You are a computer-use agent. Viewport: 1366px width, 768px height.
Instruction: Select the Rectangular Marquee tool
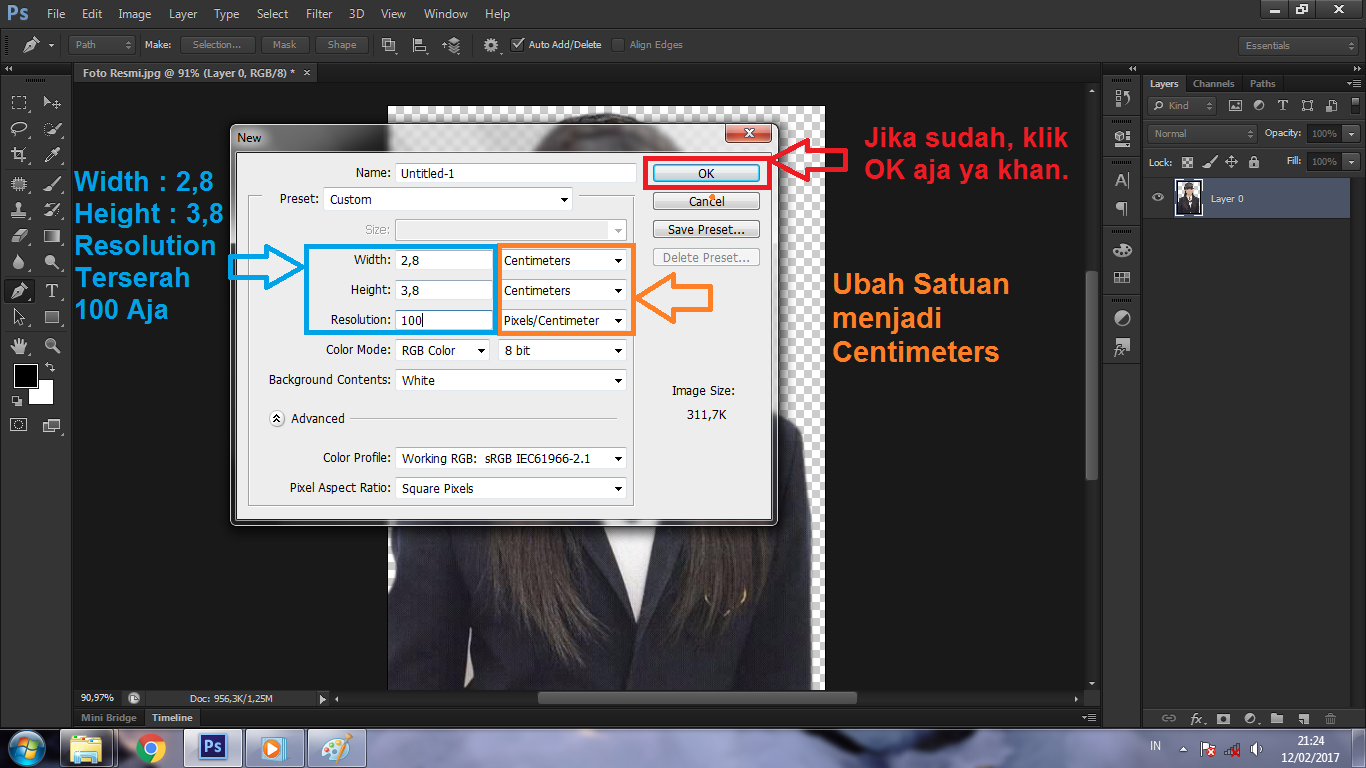(19, 102)
